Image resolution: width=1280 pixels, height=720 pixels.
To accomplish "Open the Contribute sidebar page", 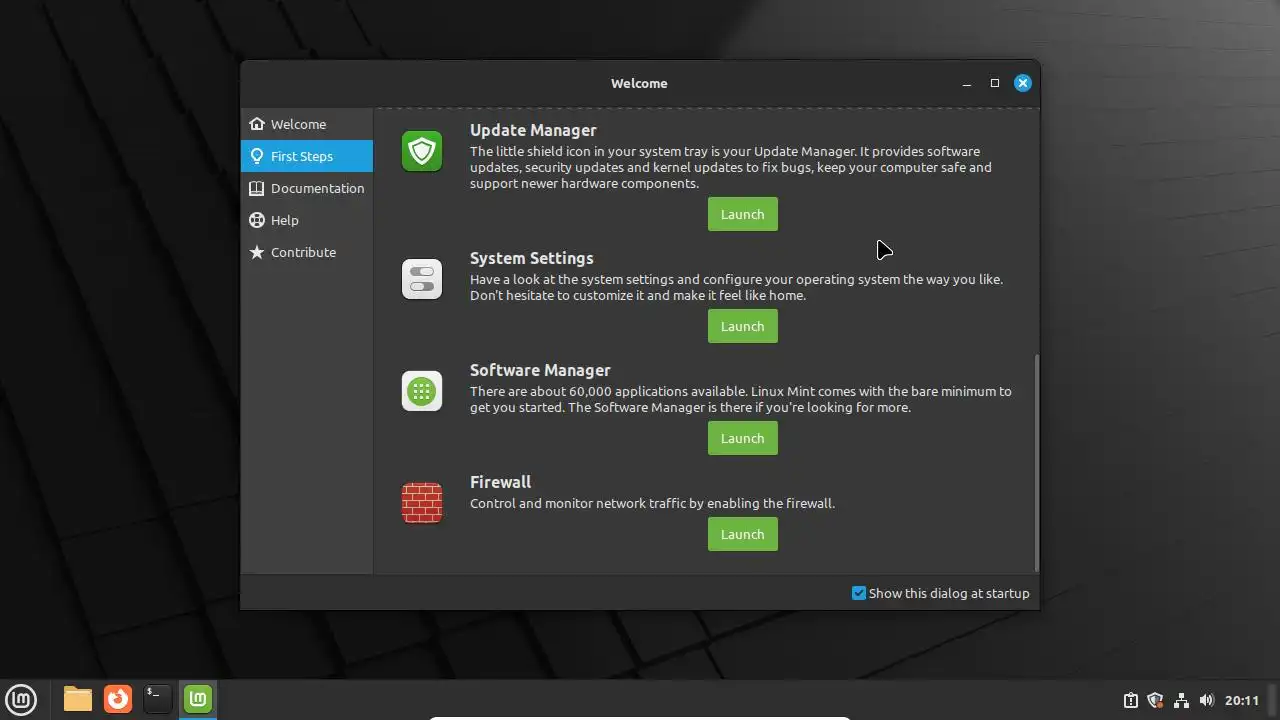I will (307, 252).
